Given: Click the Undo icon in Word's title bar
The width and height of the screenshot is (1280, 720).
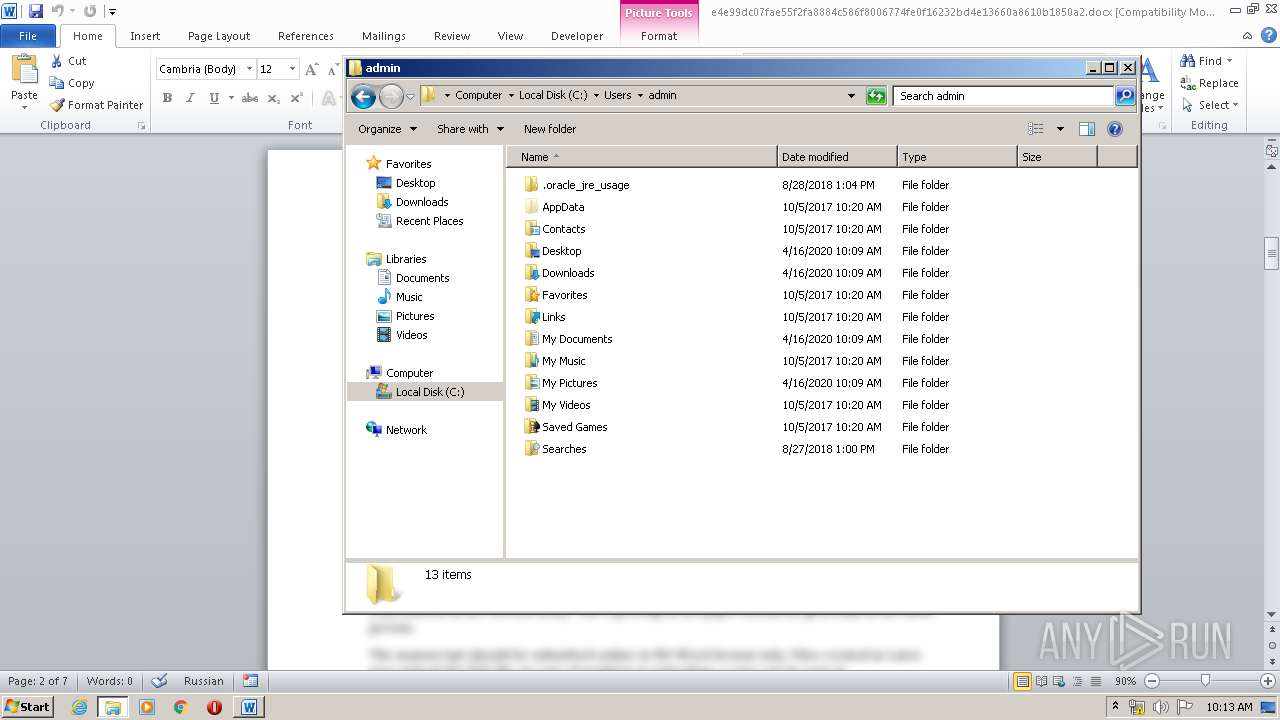Looking at the screenshot, I should [x=58, y=11].
